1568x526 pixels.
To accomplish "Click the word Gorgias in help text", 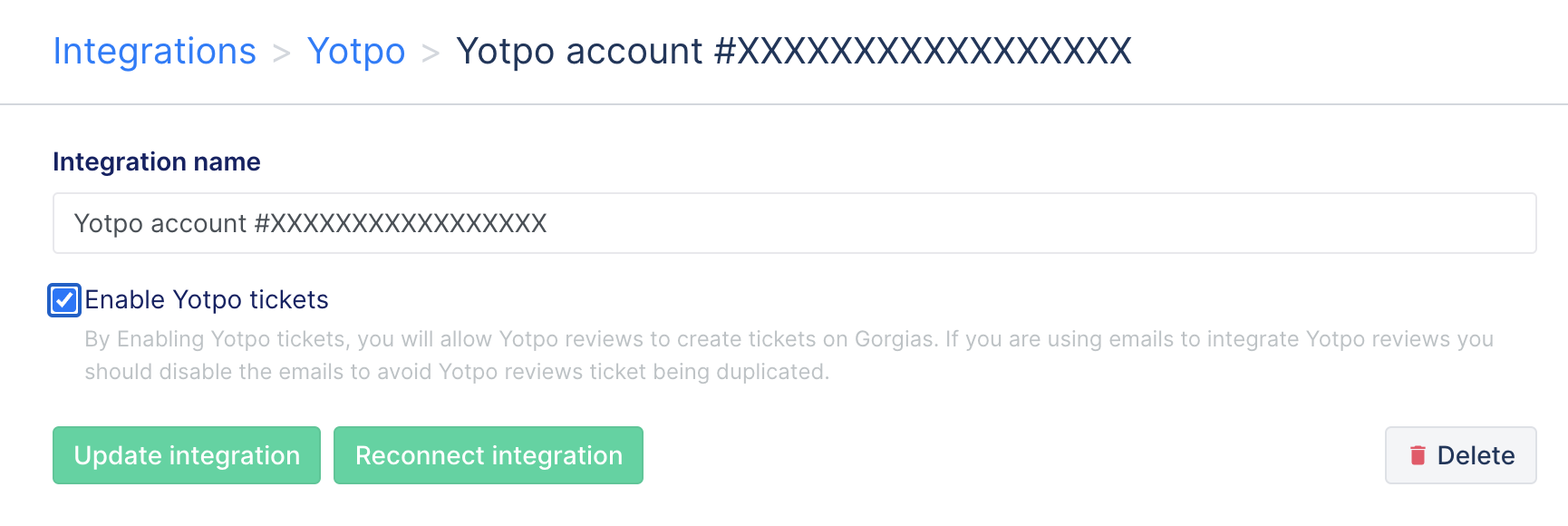I will 895,339.
